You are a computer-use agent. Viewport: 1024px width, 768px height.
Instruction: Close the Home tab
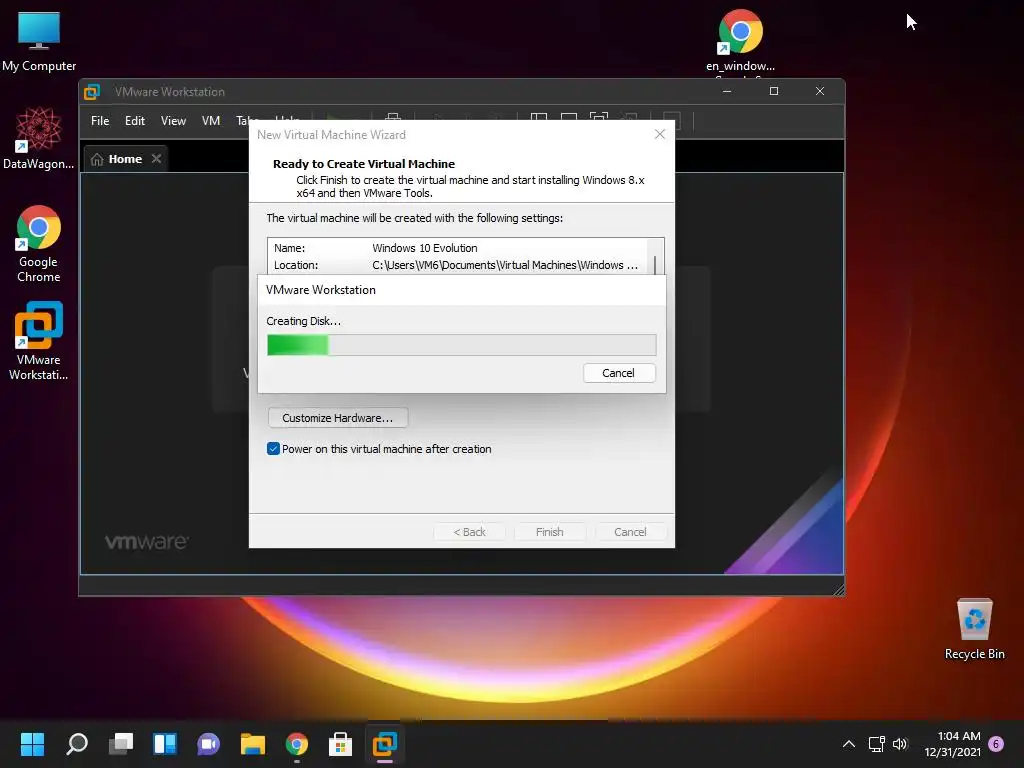[157, 159]
